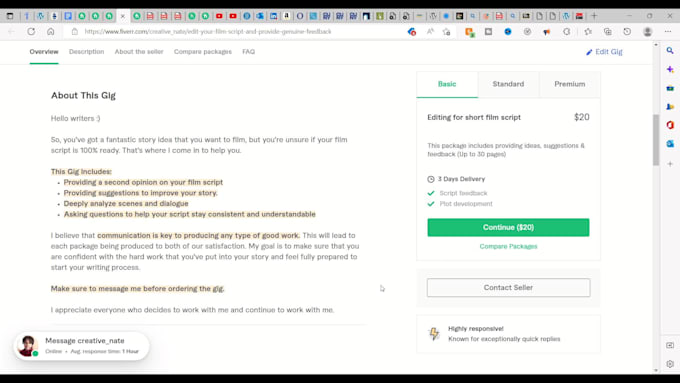Jump to Compare packages section
Viewport: 680px width, 383px height.
point(203,52)
